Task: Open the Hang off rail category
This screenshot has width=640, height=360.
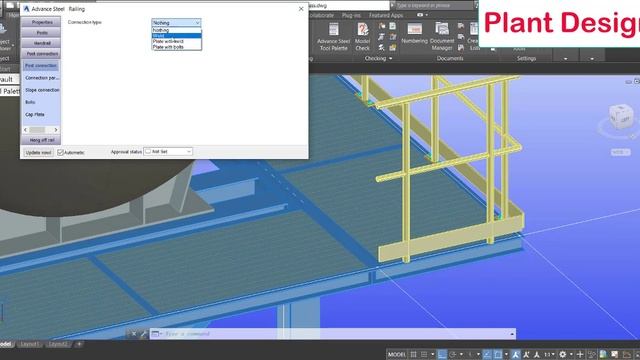Action: 41,140
